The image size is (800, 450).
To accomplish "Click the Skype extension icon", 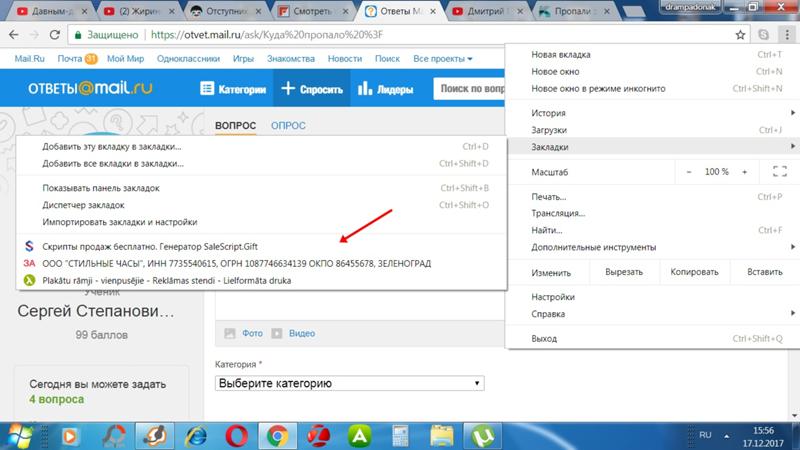I will [762, 33].
